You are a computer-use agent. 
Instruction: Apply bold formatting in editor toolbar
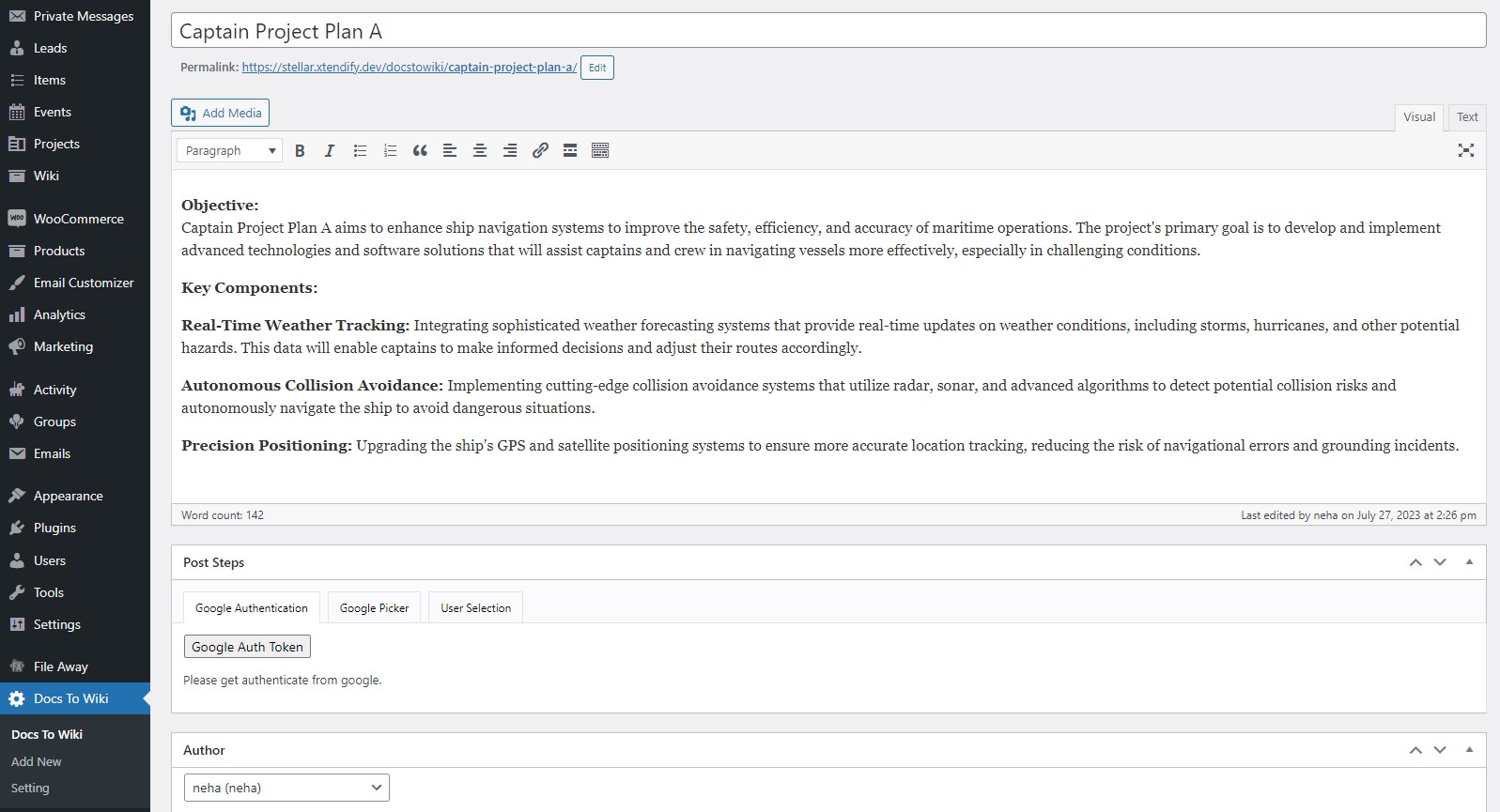pos(300,150)
